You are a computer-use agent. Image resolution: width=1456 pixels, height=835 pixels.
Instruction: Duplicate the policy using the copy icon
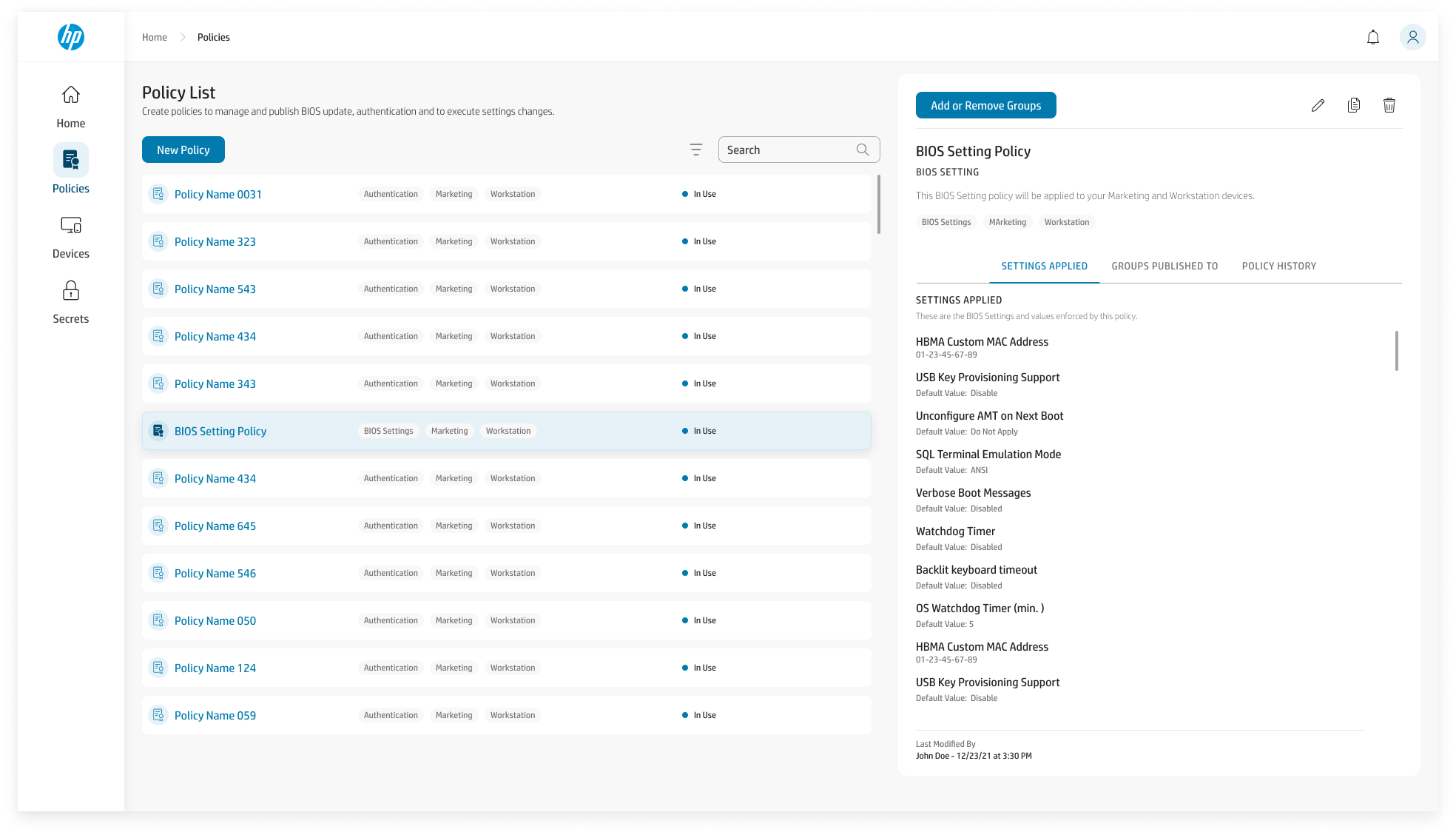[x=1353, y=105]
